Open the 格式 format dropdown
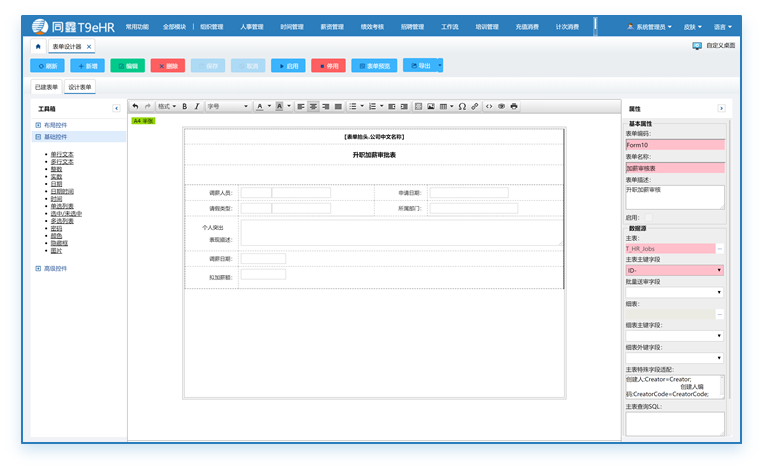Screen dimensions: 763x472 point(166,106)
